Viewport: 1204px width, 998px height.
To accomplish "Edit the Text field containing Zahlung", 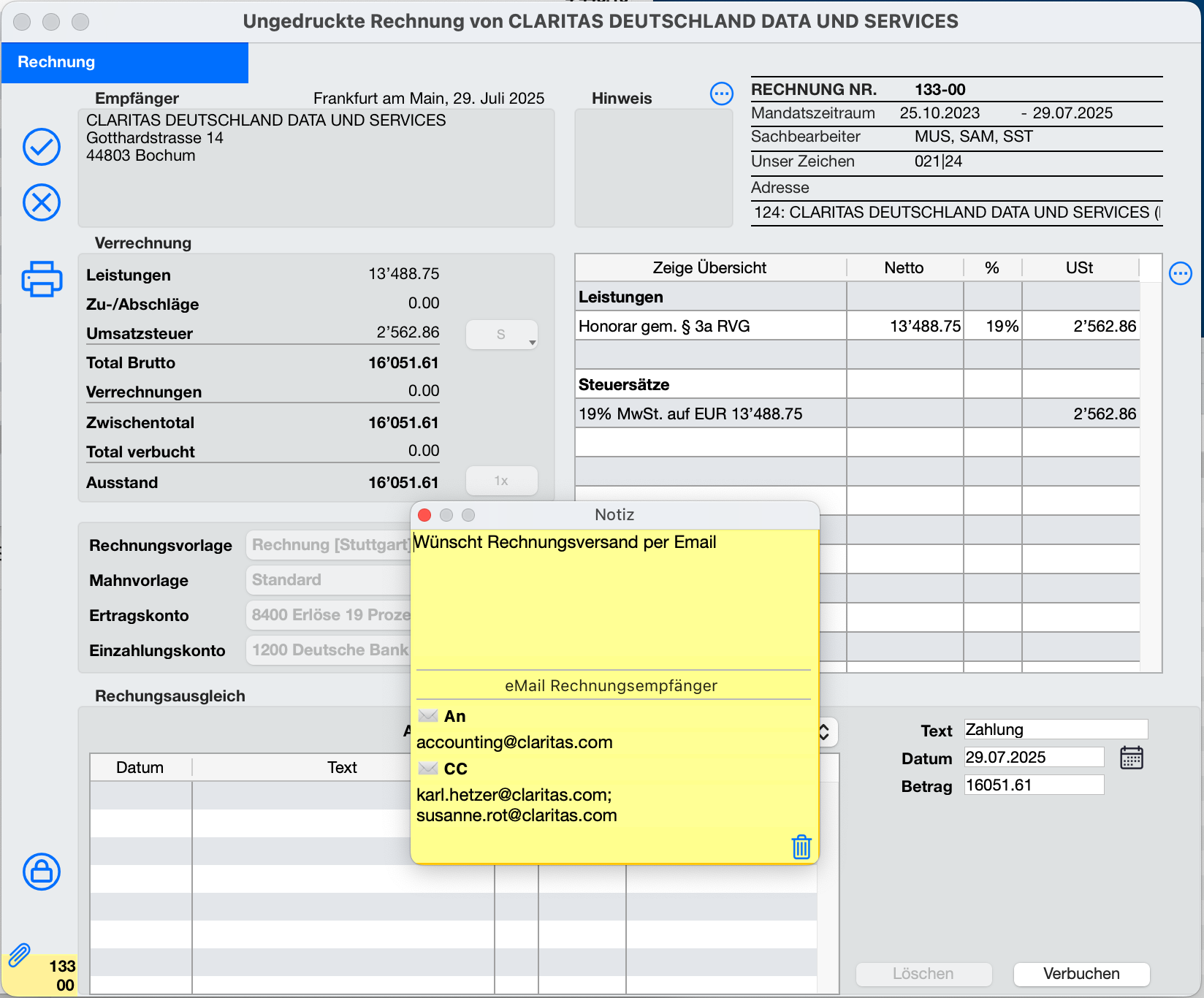I will (1056, 729).
